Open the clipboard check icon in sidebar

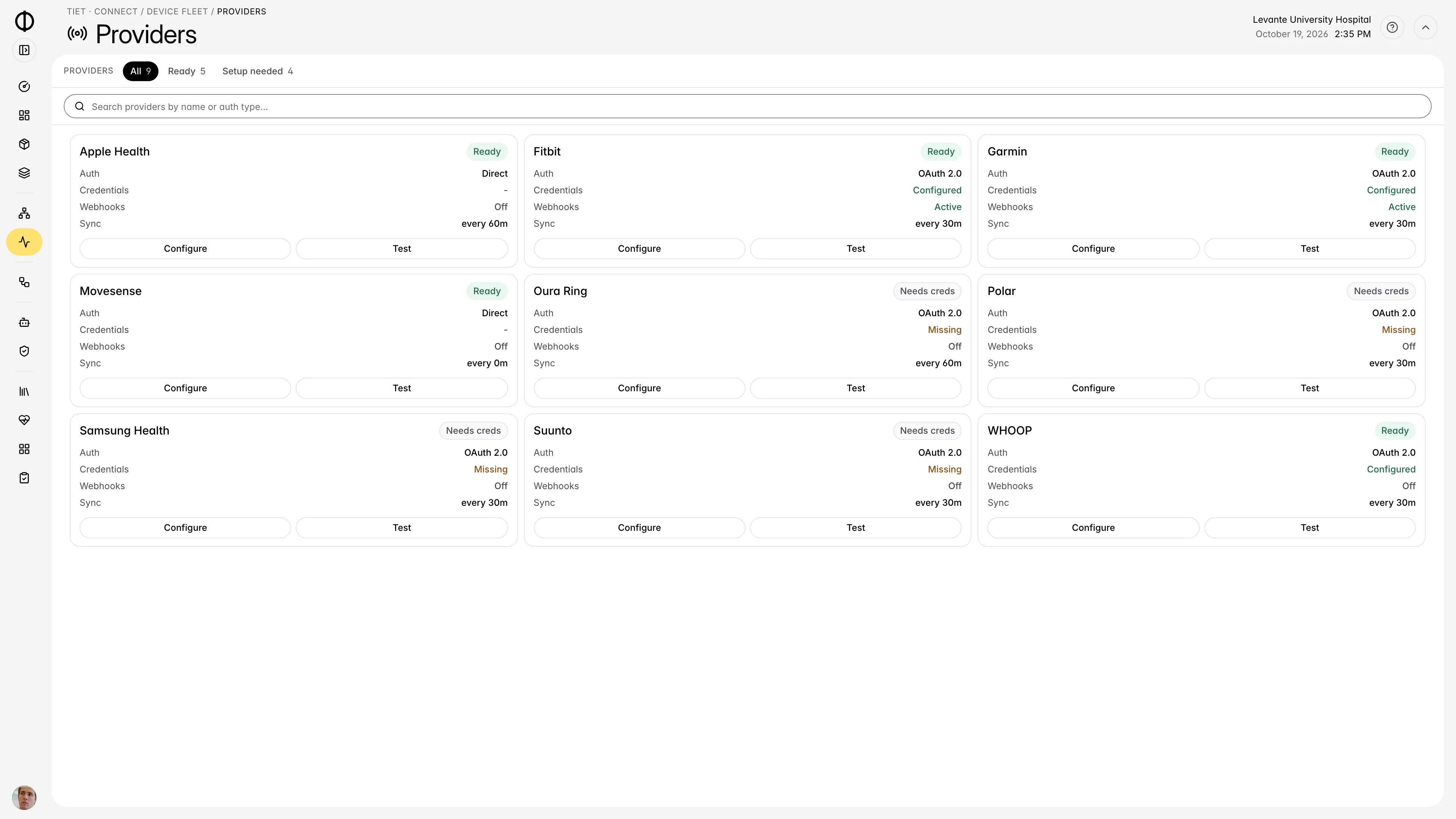pos(24,478)
